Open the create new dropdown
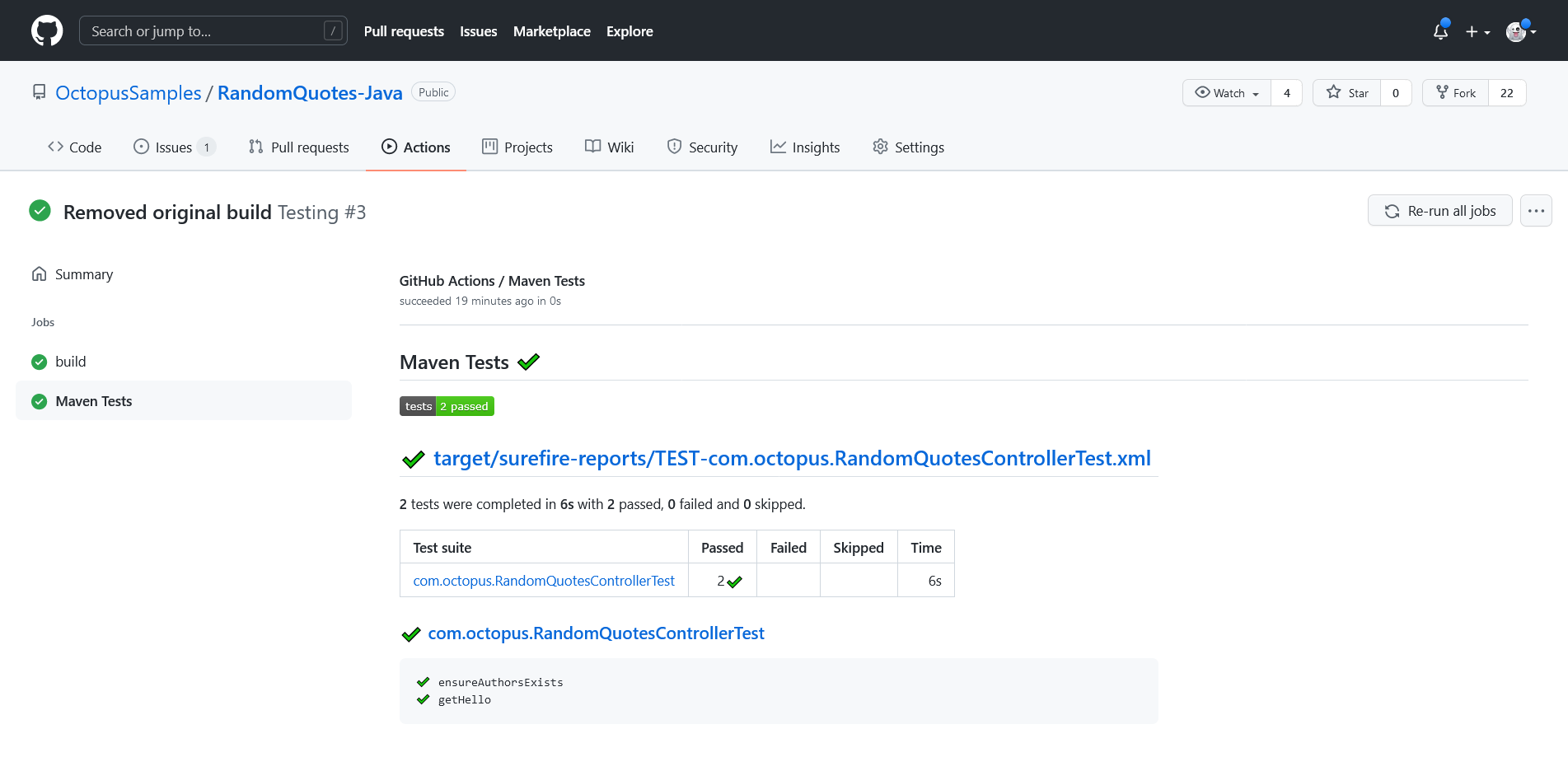 pos(1477,30)
